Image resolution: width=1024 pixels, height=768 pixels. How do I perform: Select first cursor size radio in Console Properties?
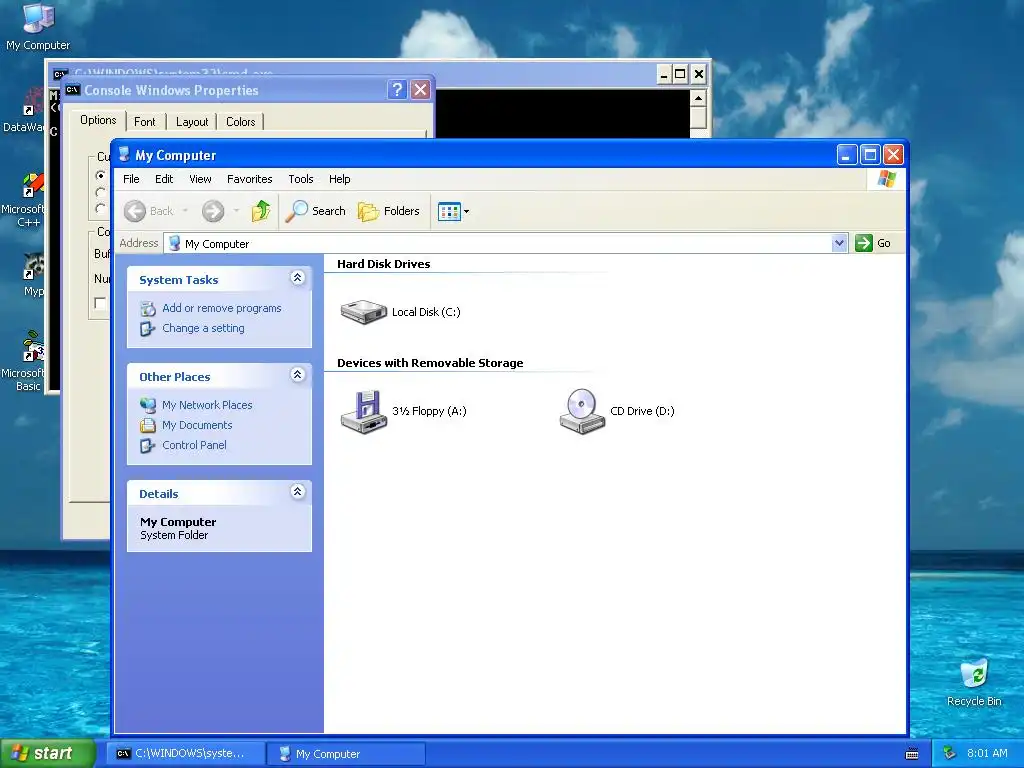[x=101, y=175]
